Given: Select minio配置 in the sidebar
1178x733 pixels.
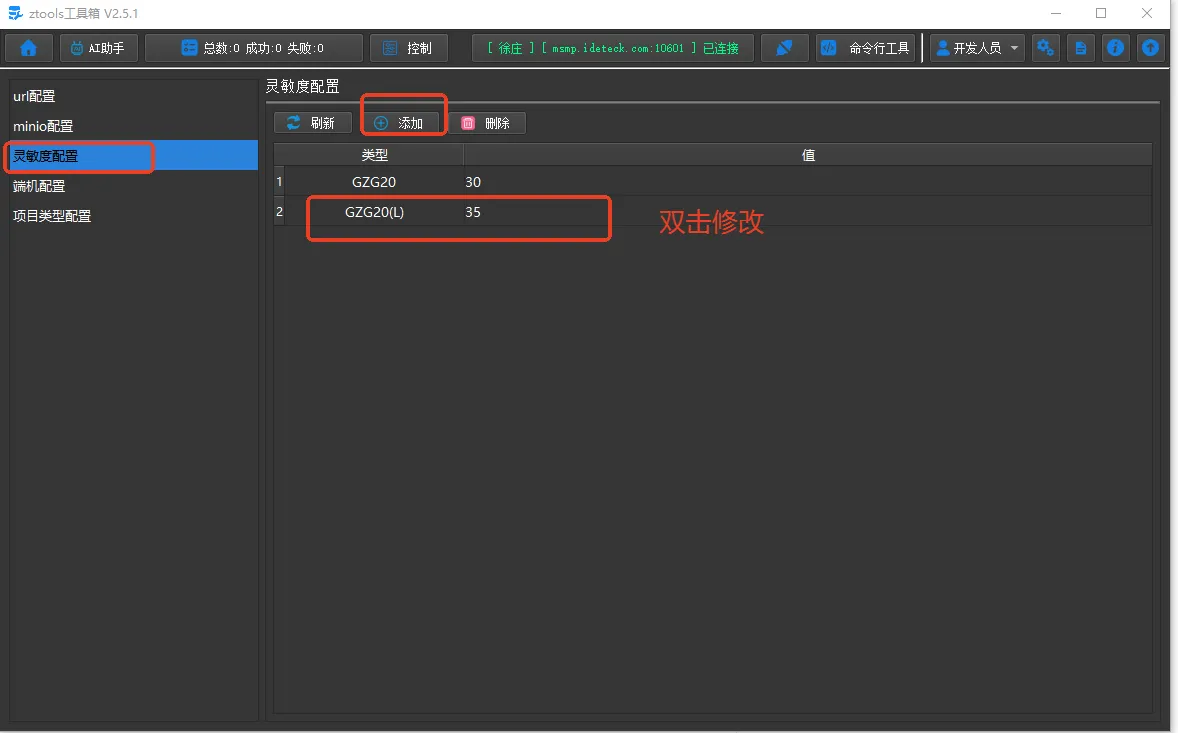Looking at the screenshot, I should coord(43,127).
